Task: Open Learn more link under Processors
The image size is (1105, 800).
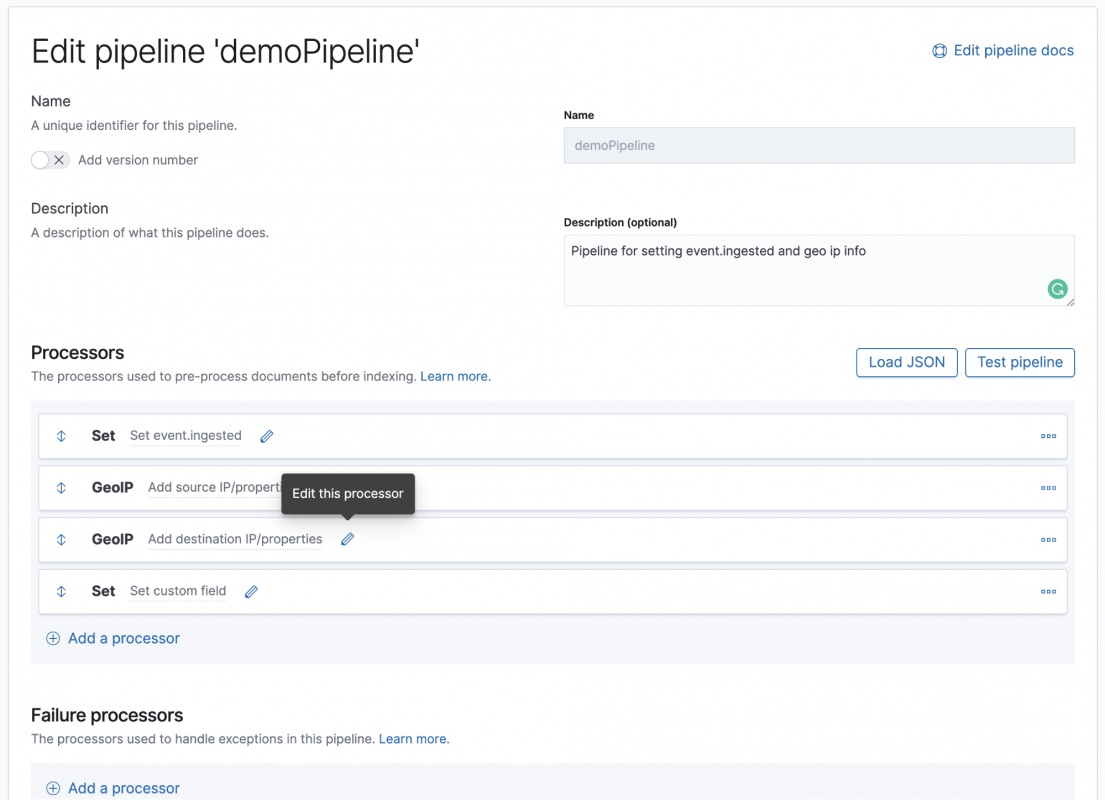Action: point(455,377)
